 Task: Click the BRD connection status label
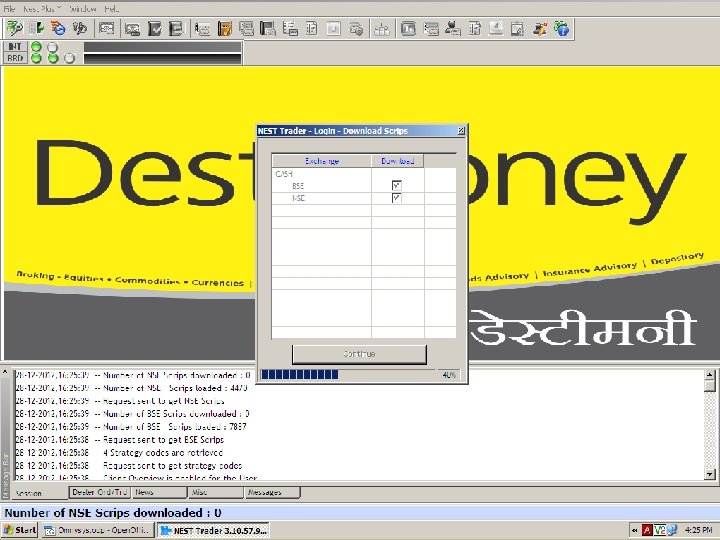click(15, 58)
